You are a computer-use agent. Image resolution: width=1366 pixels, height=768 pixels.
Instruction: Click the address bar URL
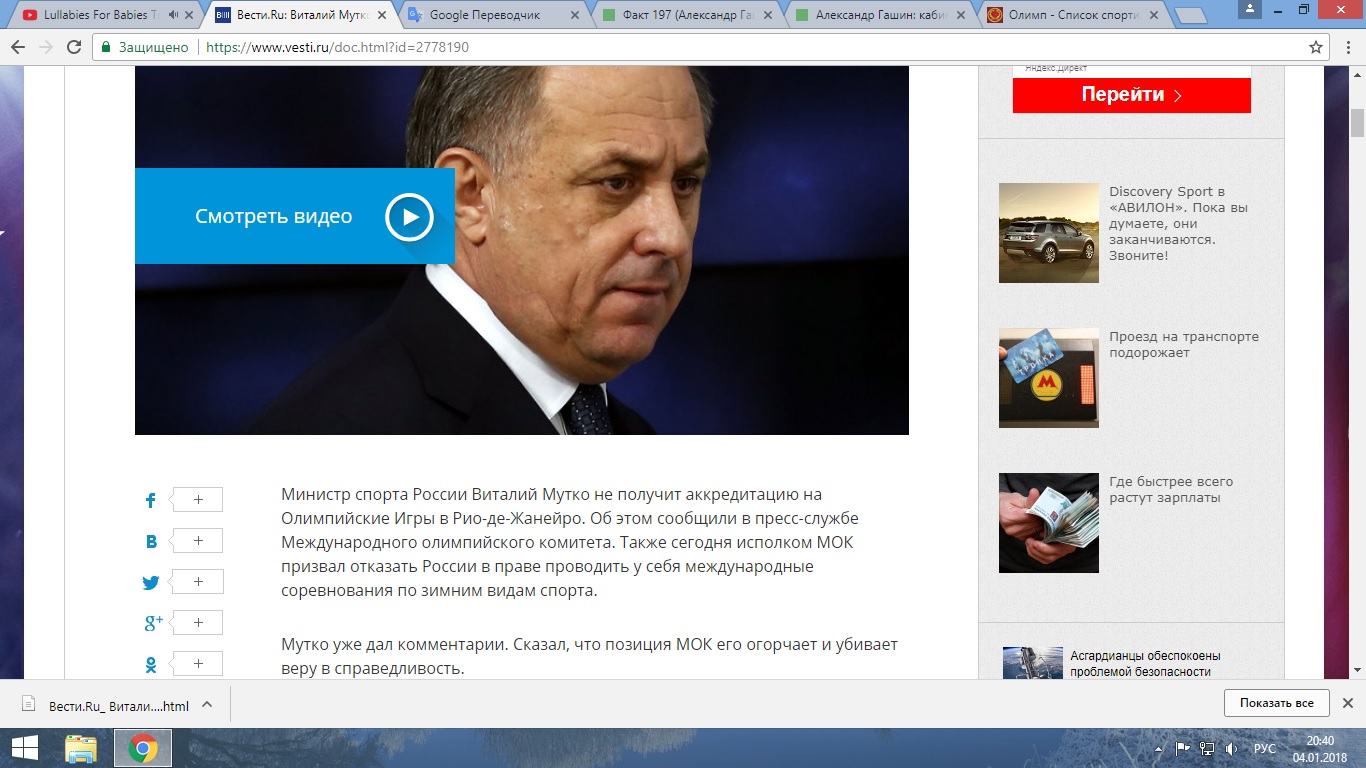coord(337,47)
